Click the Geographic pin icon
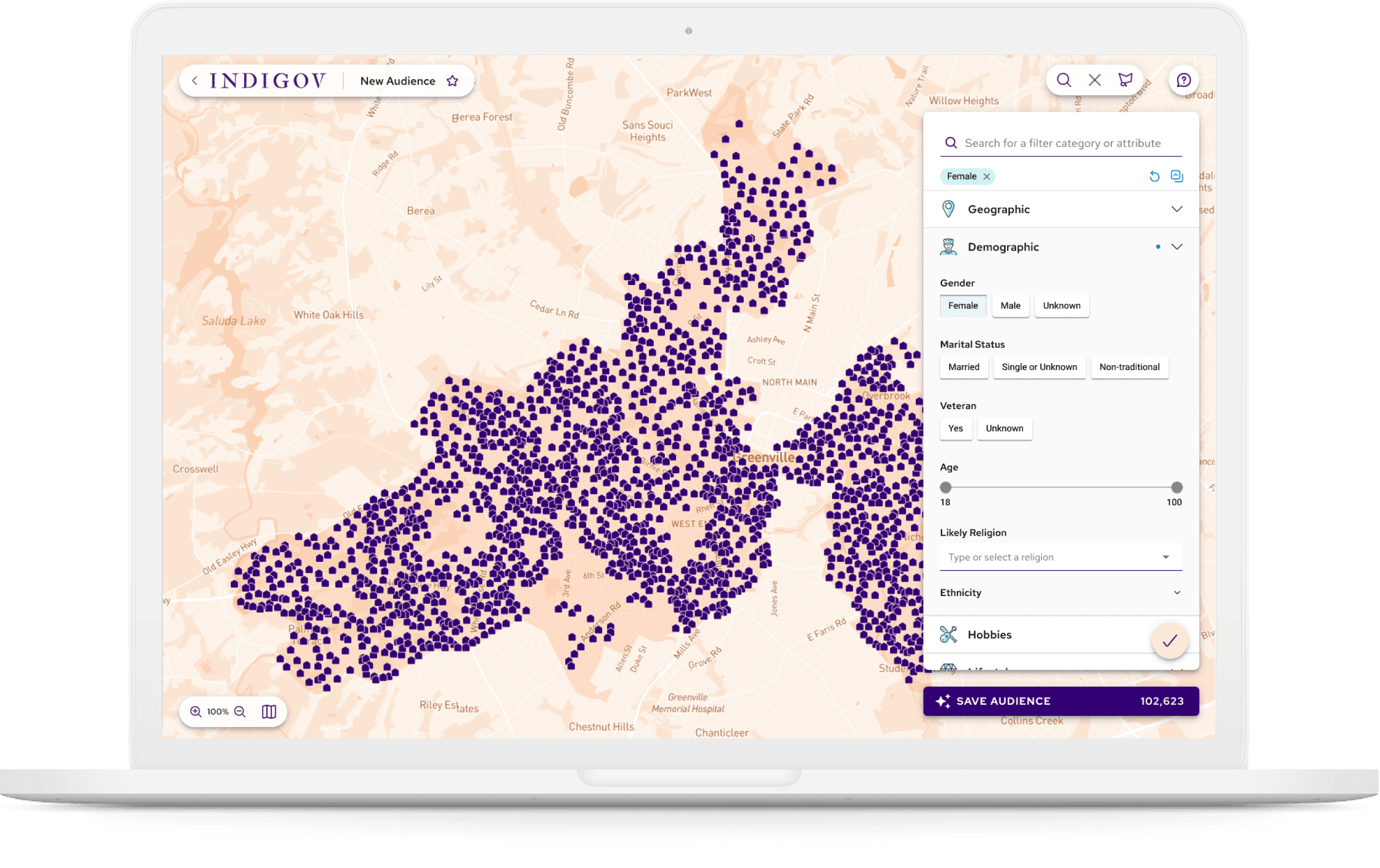The width and height of the screenshot is (1380, 868). (x=949, y=209)
